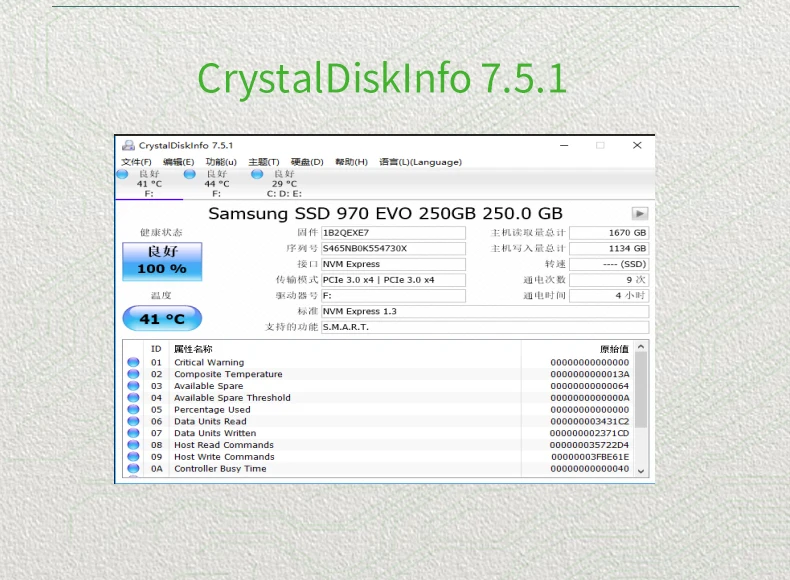The height and width of the screenshot is (580, 790).
Task: Click the power on count value 9 次
Action: coord(609,280)
